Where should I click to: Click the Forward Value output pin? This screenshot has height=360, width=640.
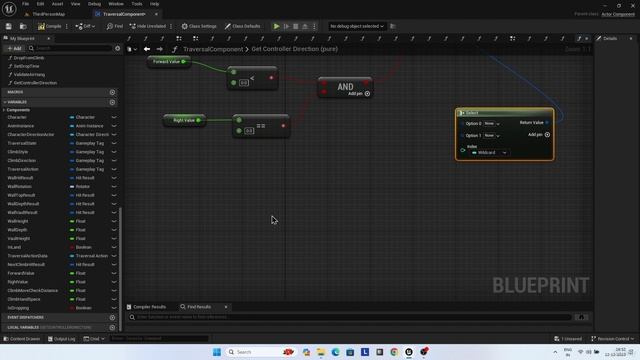click(x=184, y=62)
